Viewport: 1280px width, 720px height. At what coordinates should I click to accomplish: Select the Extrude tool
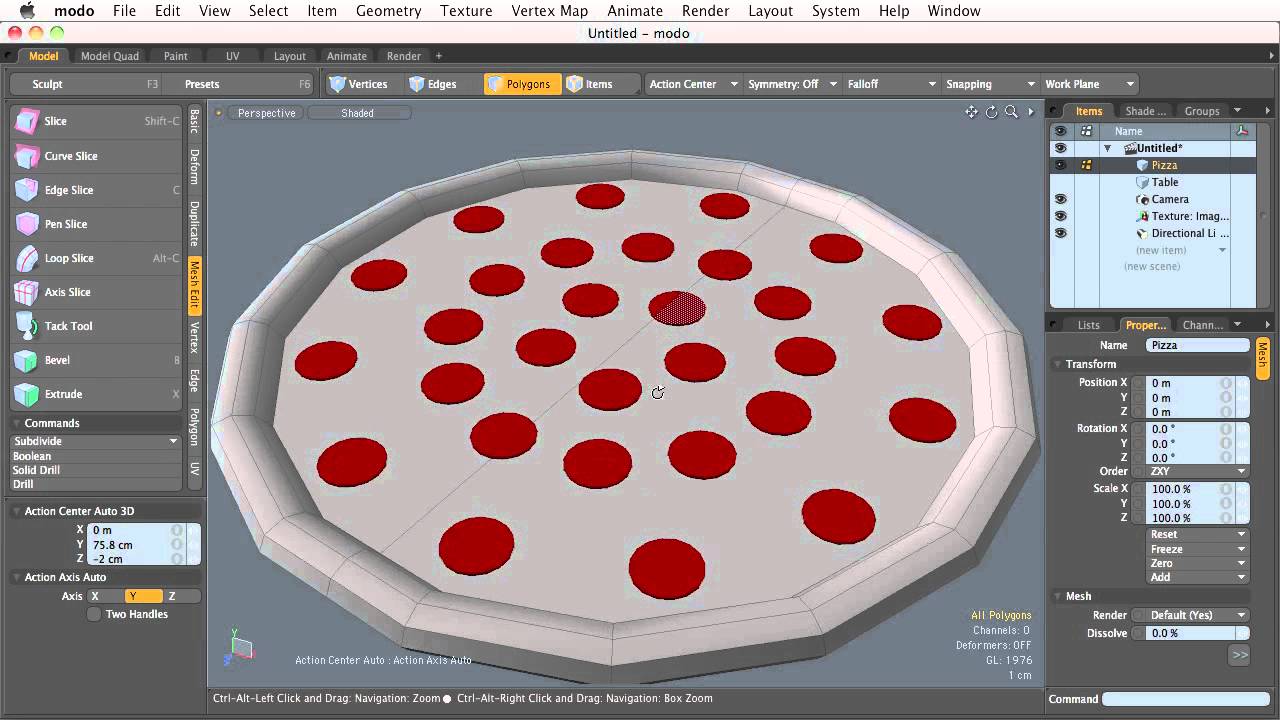pos(97,394)
